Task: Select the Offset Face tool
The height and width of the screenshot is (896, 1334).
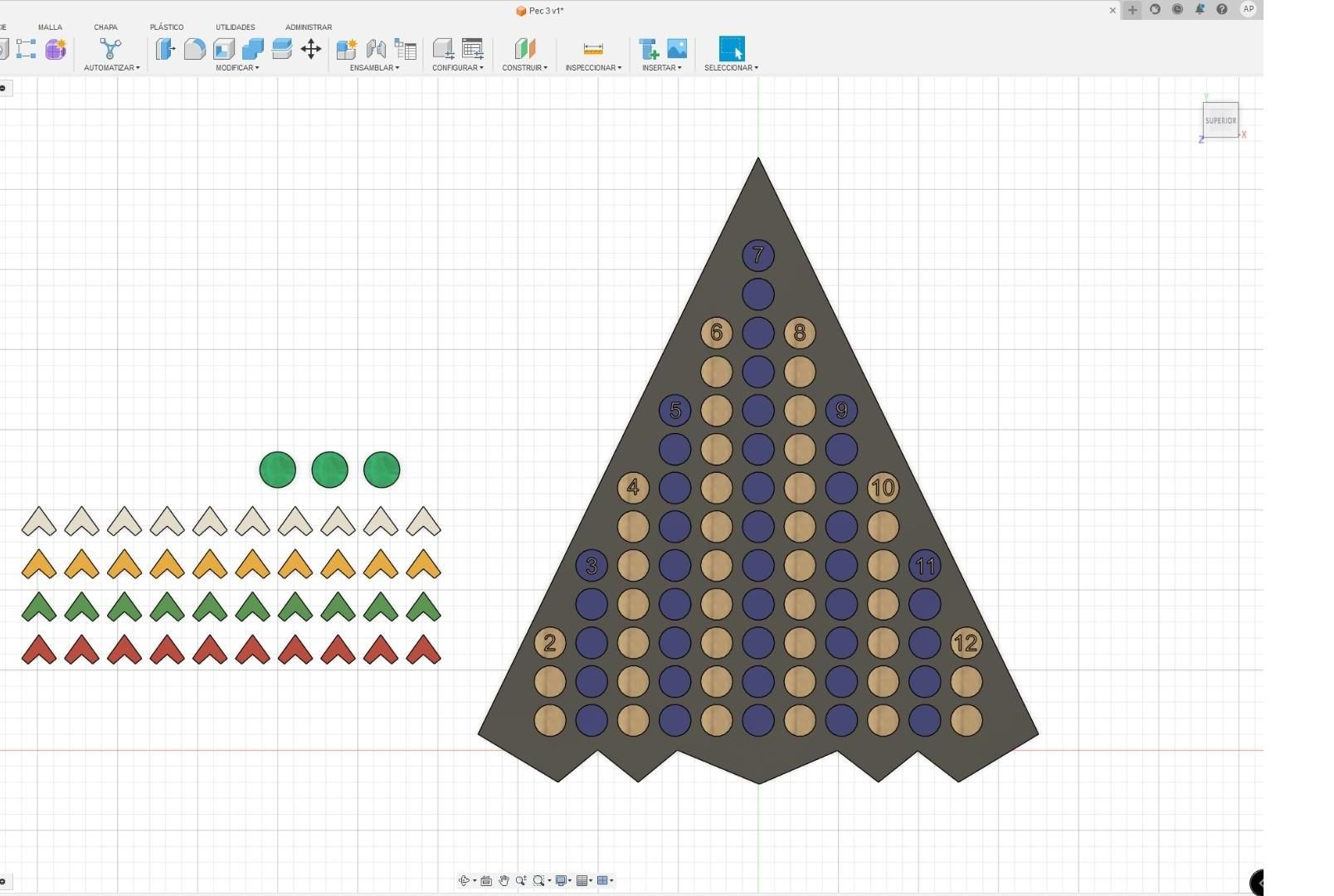Action: 282,49
